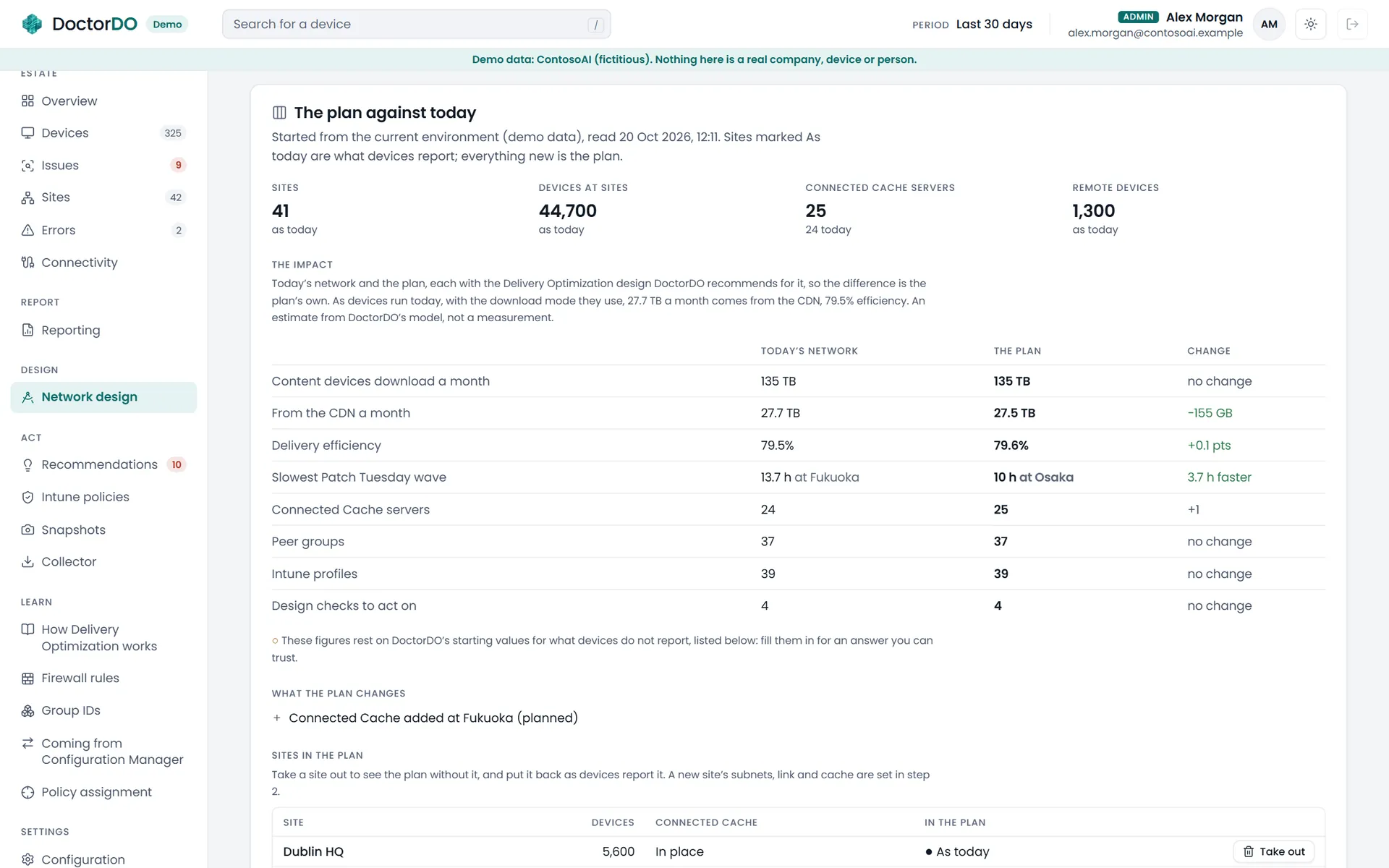Click the Intune policies shield icon
The height and width of the screenshot is (868, 1389).
27,497
